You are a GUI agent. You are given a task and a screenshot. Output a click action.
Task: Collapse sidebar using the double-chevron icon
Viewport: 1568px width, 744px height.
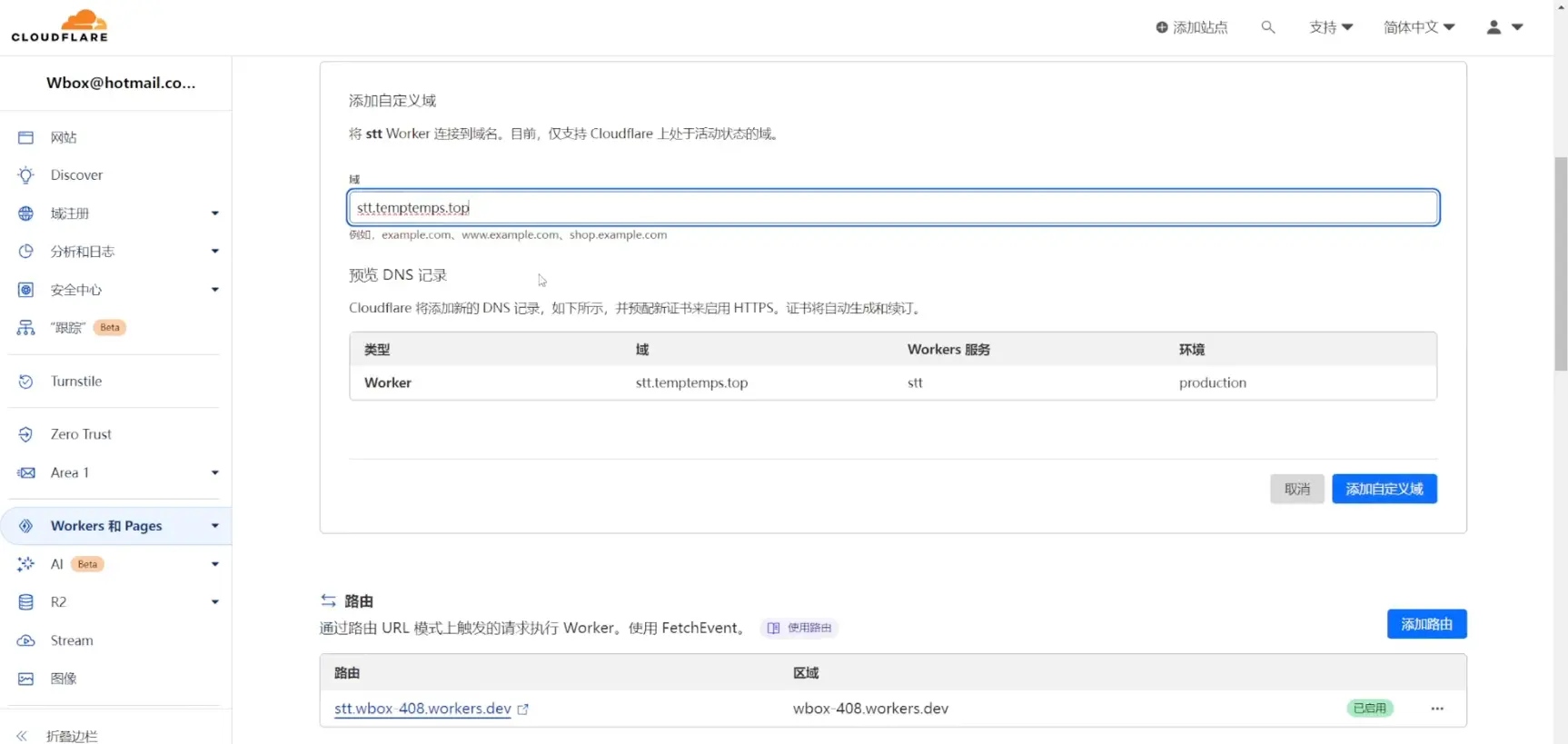(x=22, y=736)
